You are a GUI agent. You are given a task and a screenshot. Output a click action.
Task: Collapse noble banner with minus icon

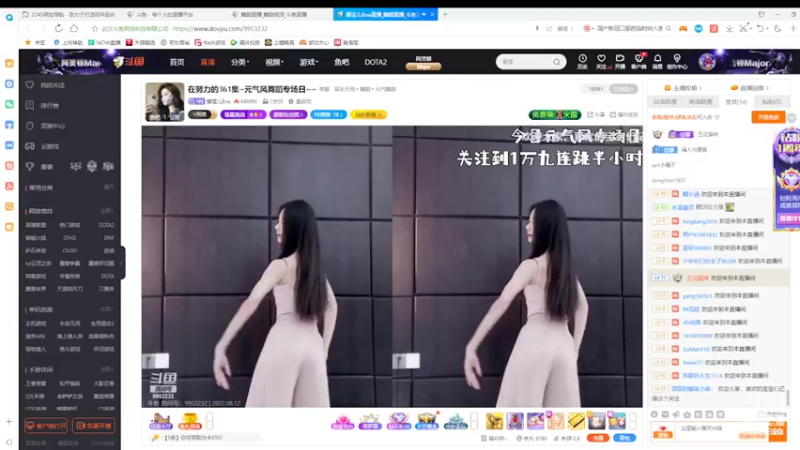pyautogui.click(x=791, y=118)
